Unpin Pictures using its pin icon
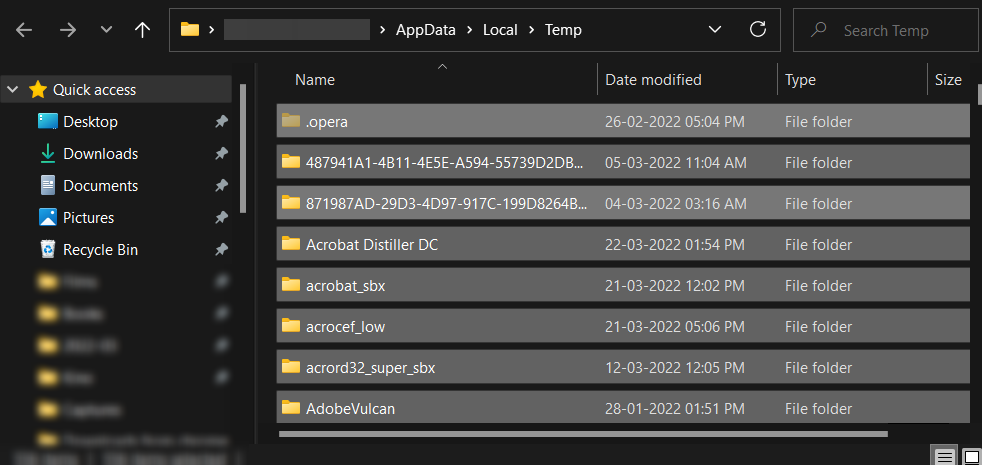This screenshot has width=982, height=465. (221, 218)
